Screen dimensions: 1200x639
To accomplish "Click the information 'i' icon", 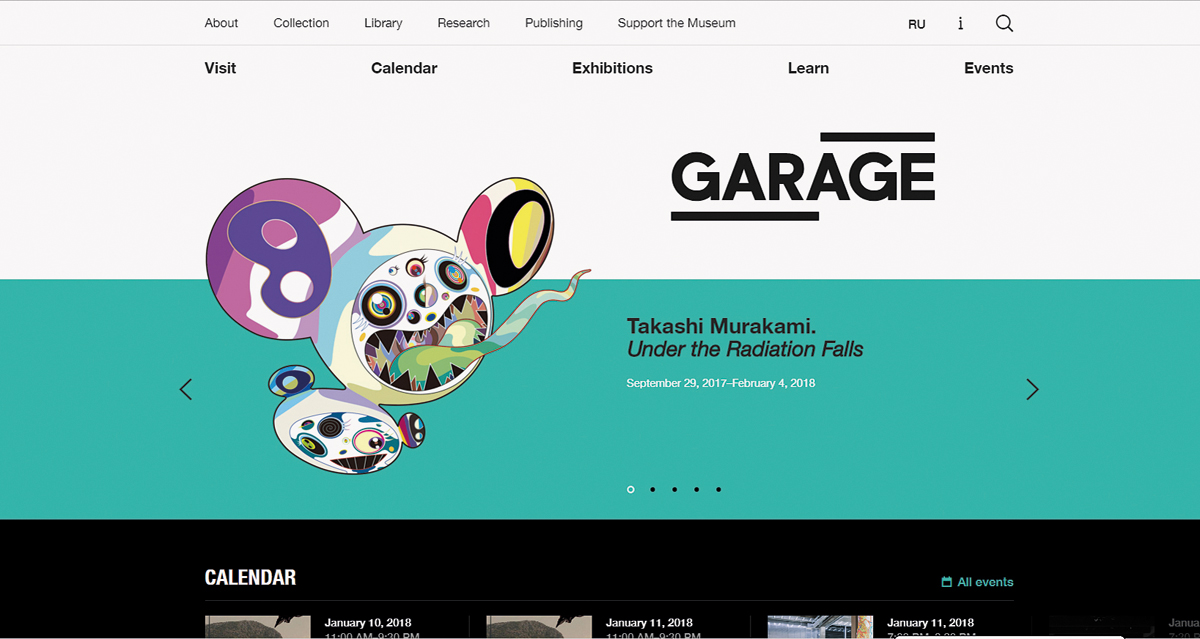I will coord(960,23).
